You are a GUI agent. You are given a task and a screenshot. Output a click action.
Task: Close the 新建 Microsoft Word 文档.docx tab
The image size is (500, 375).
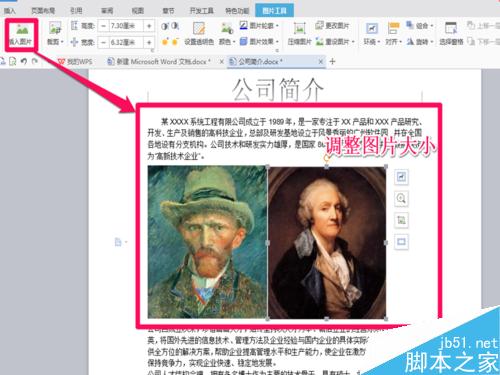coord(222,62)
